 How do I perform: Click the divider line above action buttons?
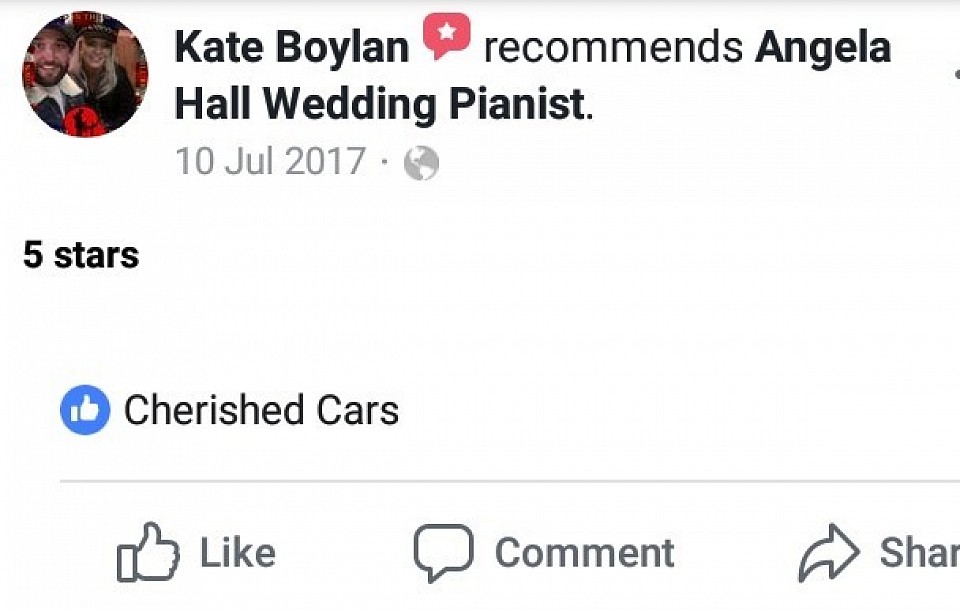click(x=500, y=481)
